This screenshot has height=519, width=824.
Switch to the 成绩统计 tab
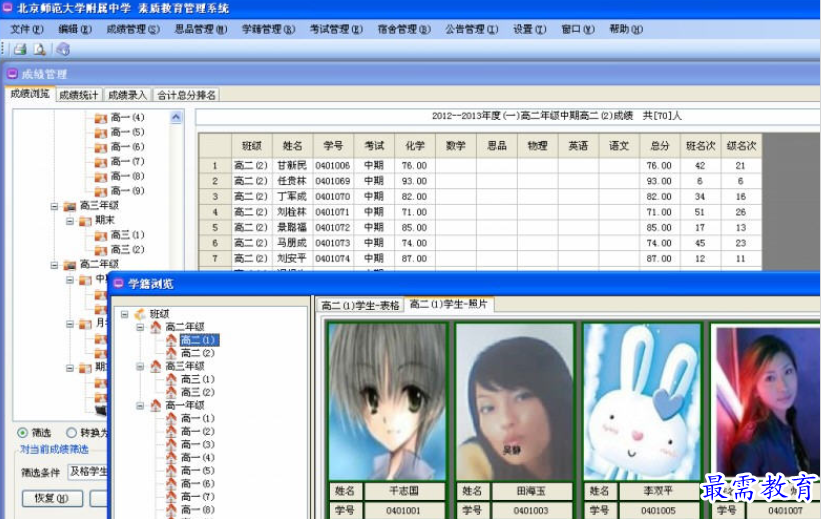coord(79,95)
